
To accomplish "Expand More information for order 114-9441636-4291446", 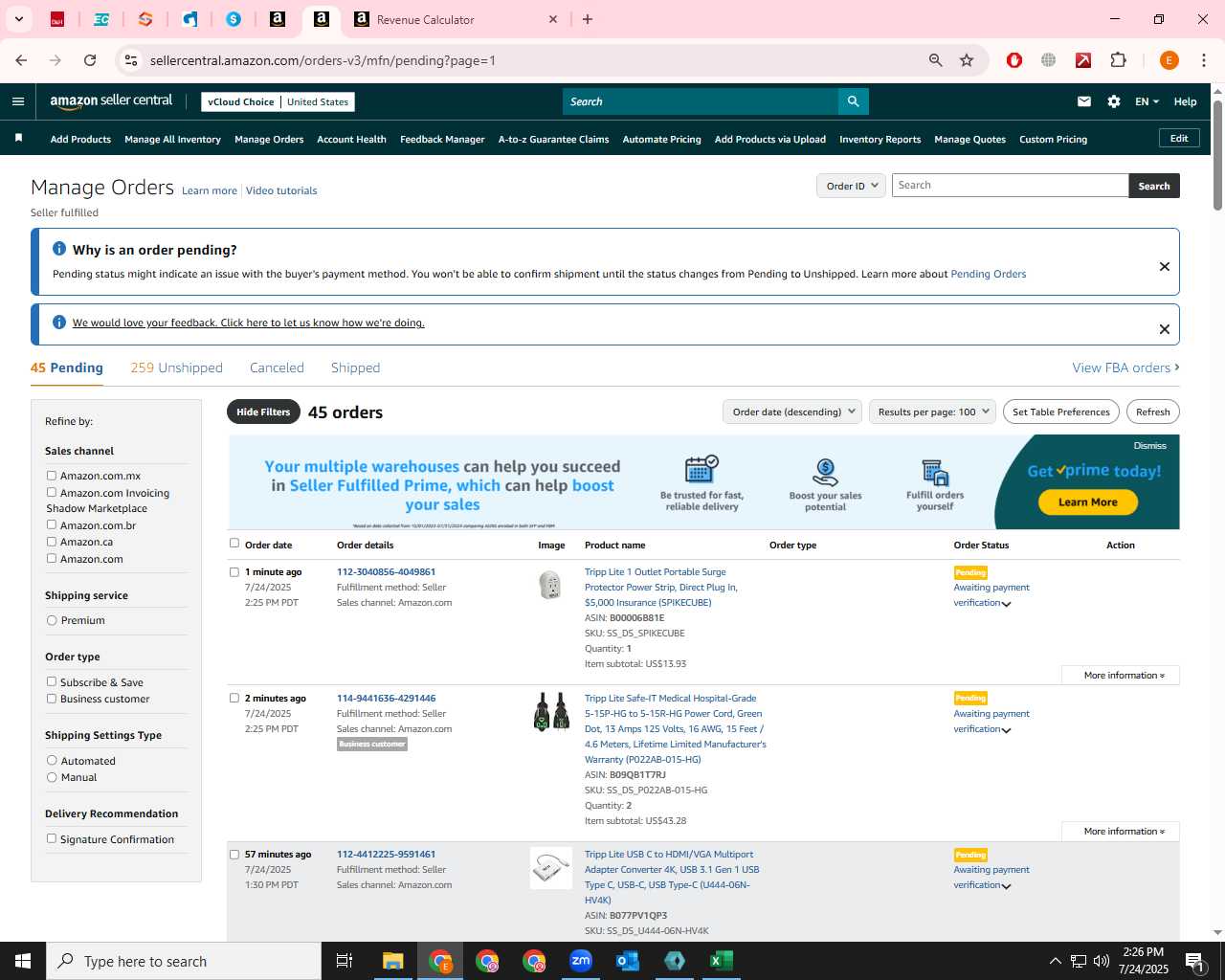I will [1121, 831].
